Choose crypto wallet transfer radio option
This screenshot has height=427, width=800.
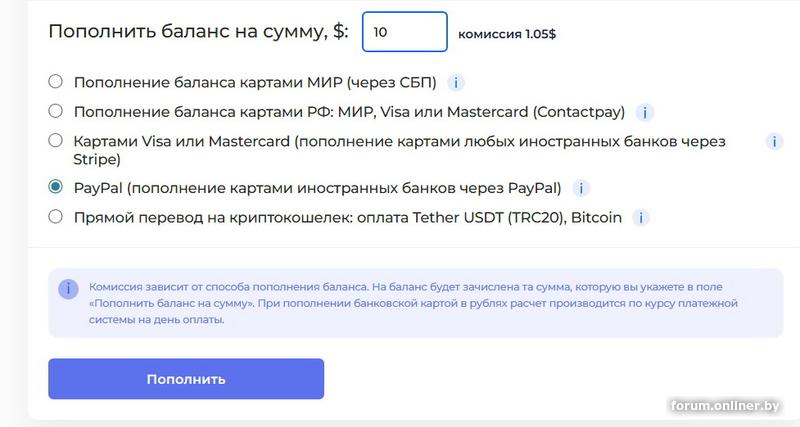point(56,217)
